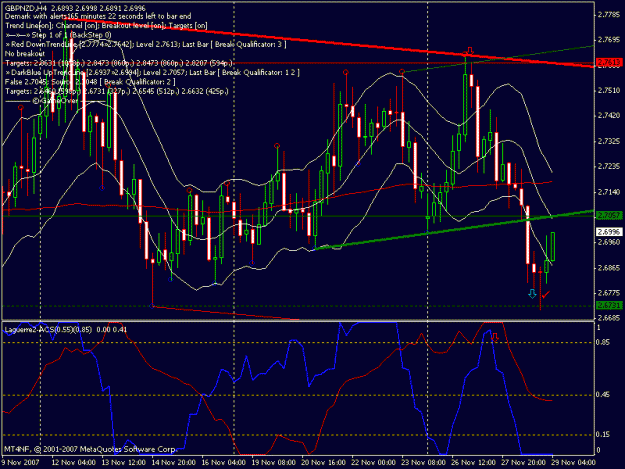Screen dimensions: 625x469
Task: Click the 0.45 indicator level label
Action: tap(603, 395)
